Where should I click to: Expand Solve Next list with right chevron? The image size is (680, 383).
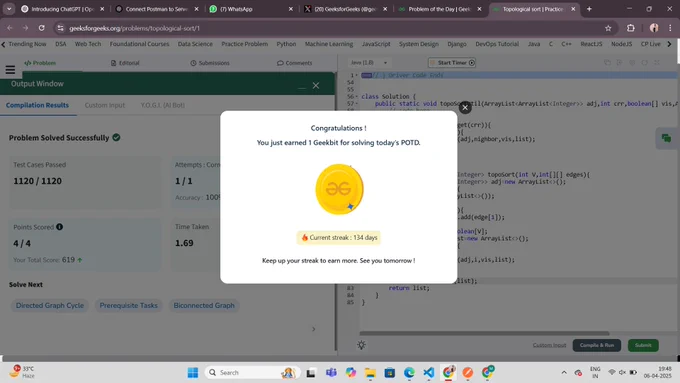(314, 329)
